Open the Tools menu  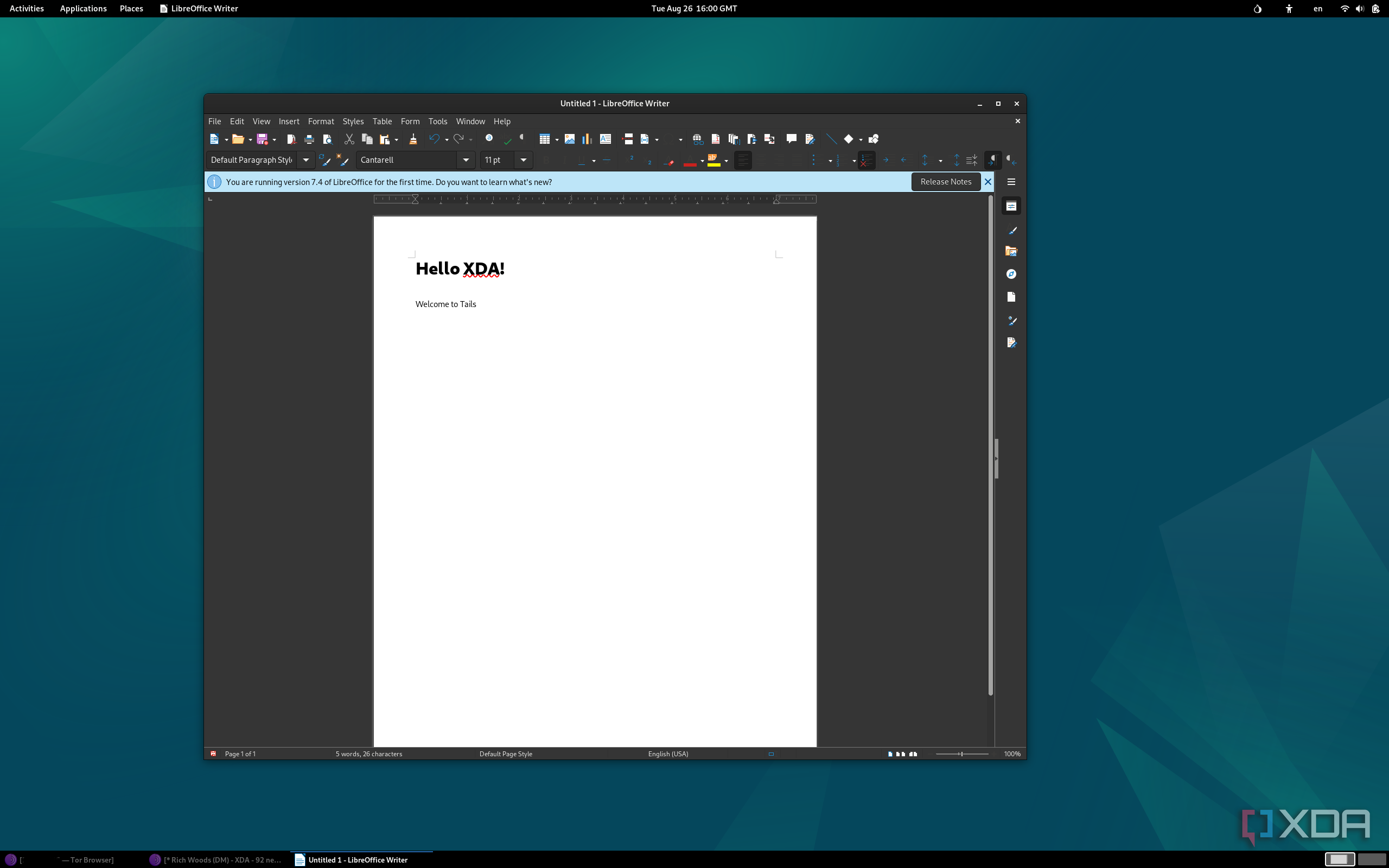coord(437,121)
